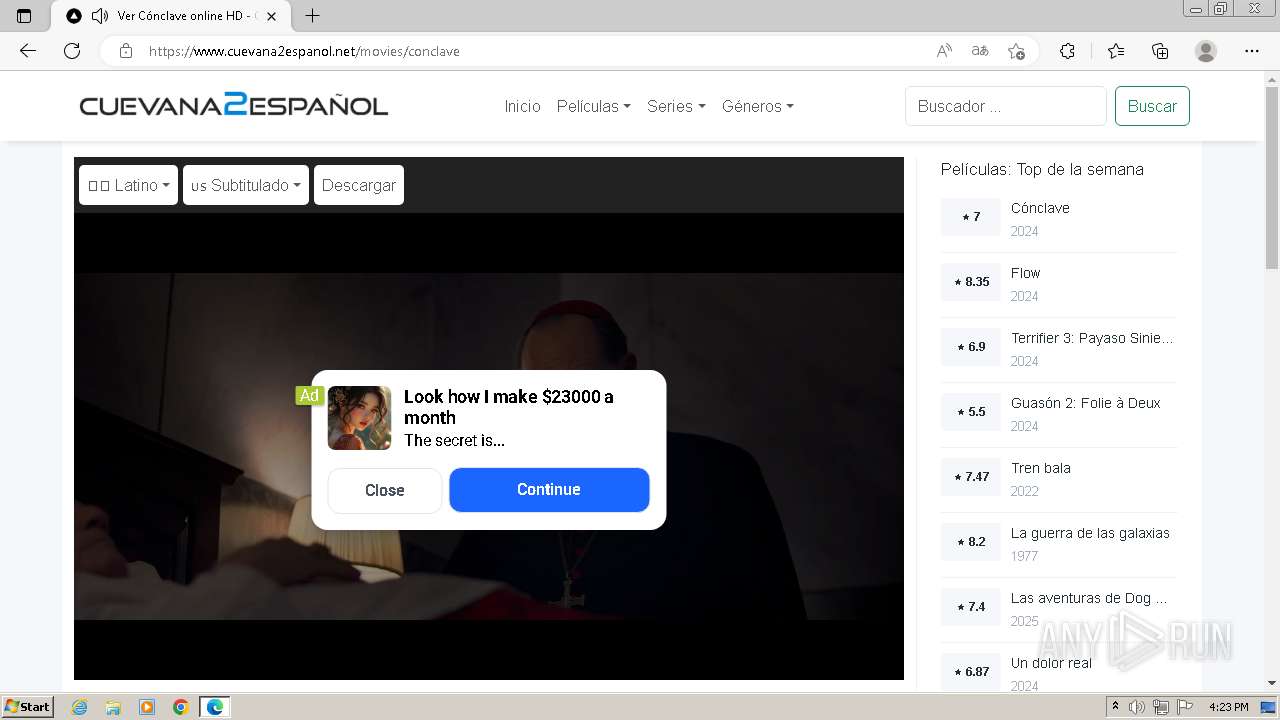Open the Collections panel
Image resolution: width=1280 pixels, height=720 pixels.
pyautogui.click(x=1160, y=51)
